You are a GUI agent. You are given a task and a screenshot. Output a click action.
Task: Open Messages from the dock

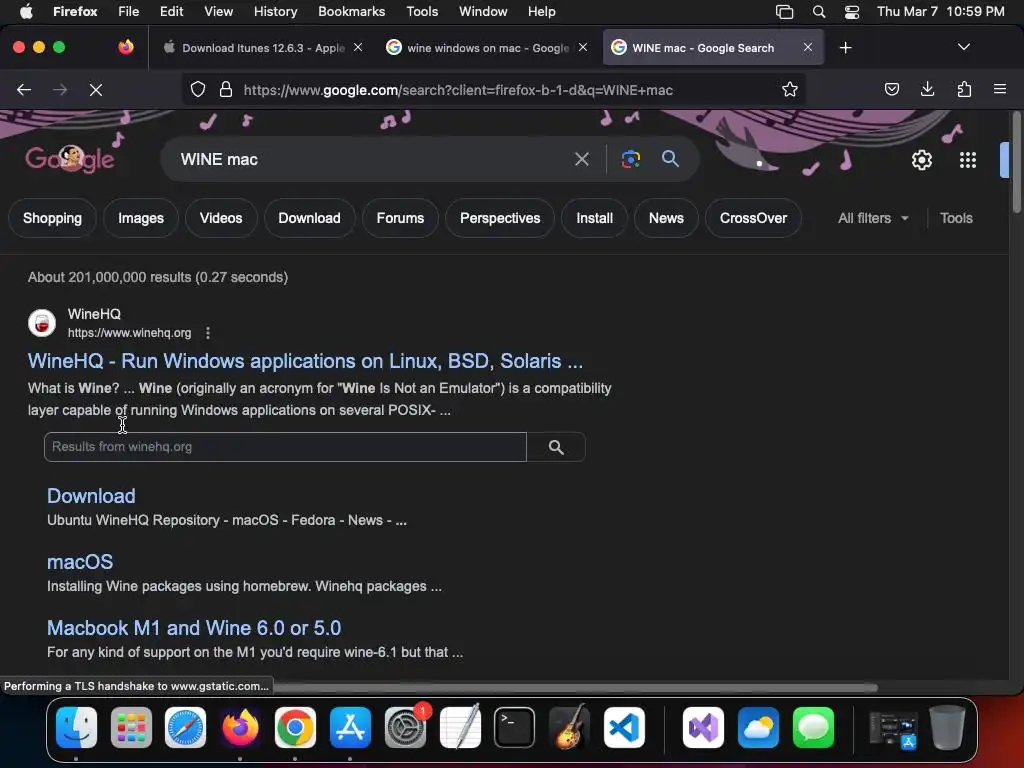[813, 727]
